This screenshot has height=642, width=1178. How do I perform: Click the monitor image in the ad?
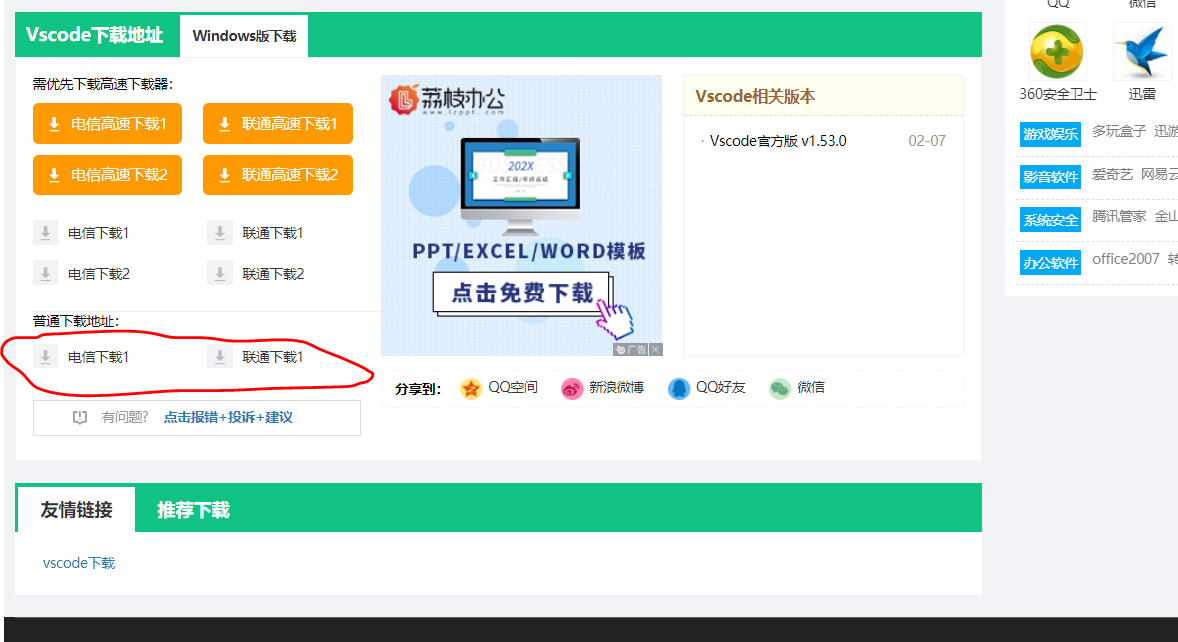(x=521, y=185)
